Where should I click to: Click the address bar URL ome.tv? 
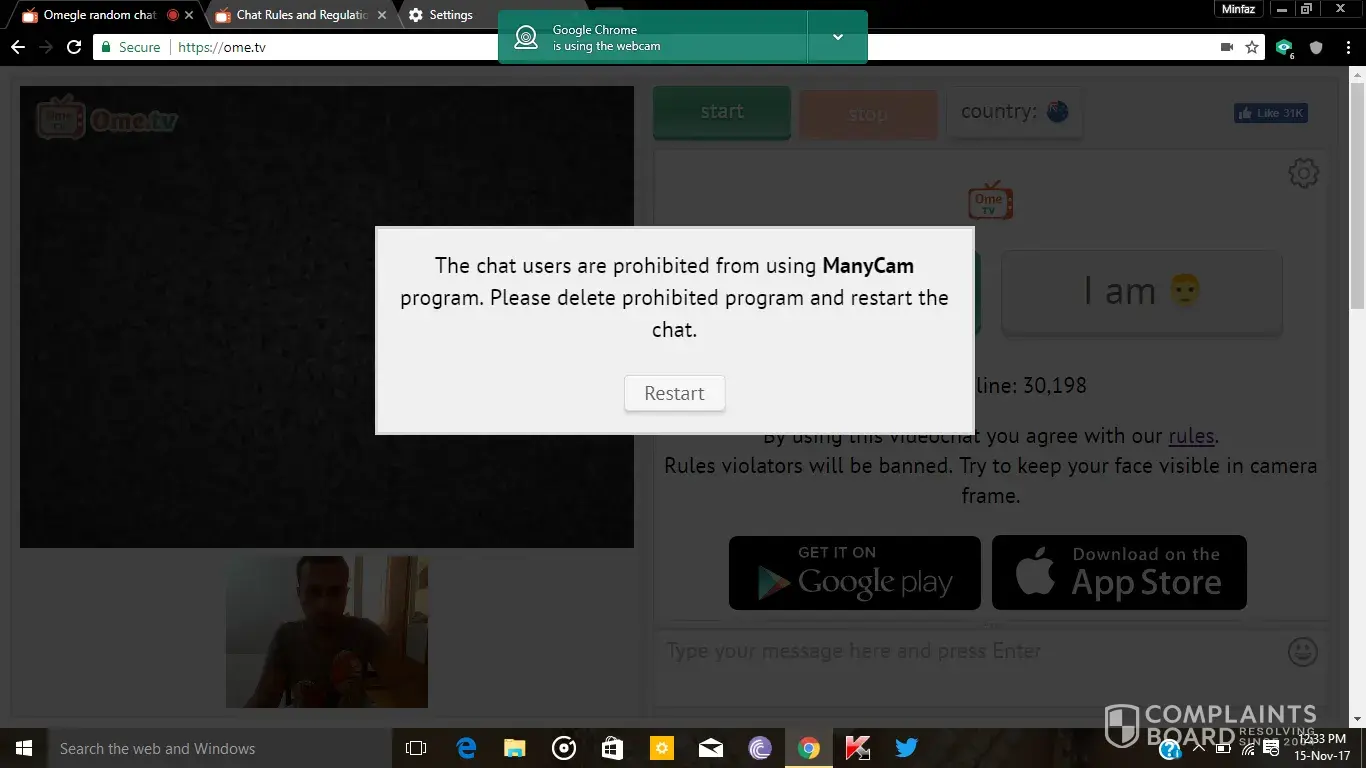[222, 47]
